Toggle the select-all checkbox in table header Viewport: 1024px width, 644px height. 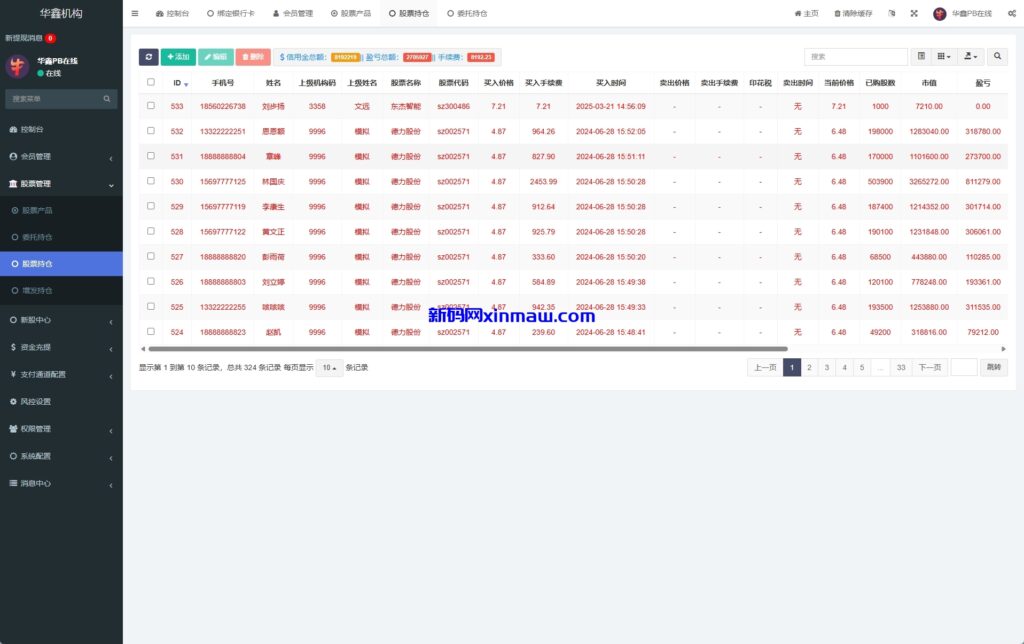pos(151,82)
